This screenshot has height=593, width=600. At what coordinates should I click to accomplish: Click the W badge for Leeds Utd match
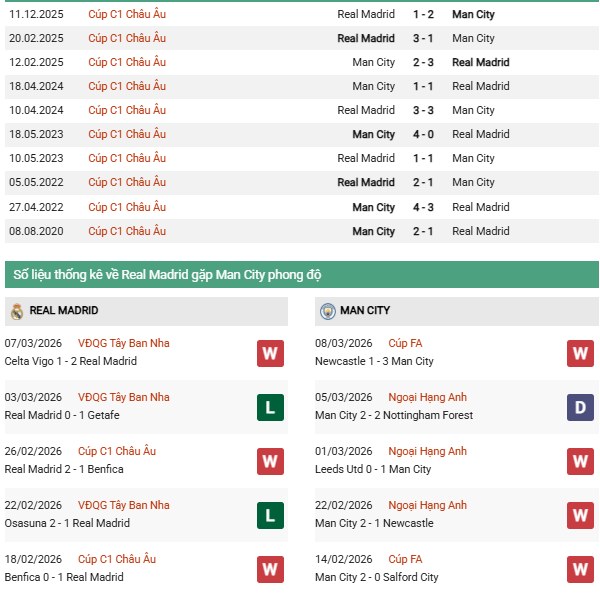(x=580, y=461)
